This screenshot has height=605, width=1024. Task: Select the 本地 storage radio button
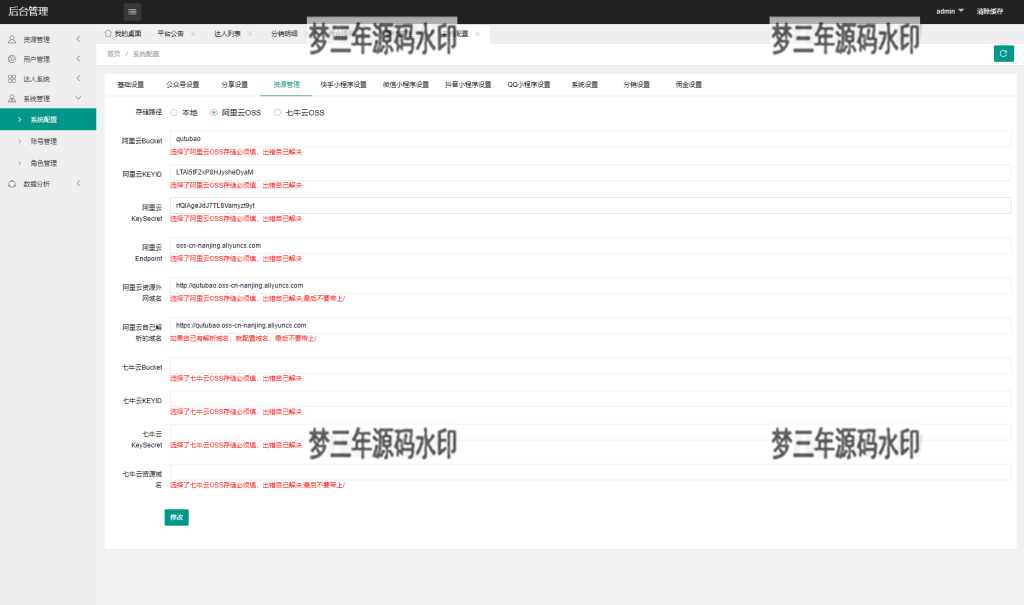click(174, 112)
